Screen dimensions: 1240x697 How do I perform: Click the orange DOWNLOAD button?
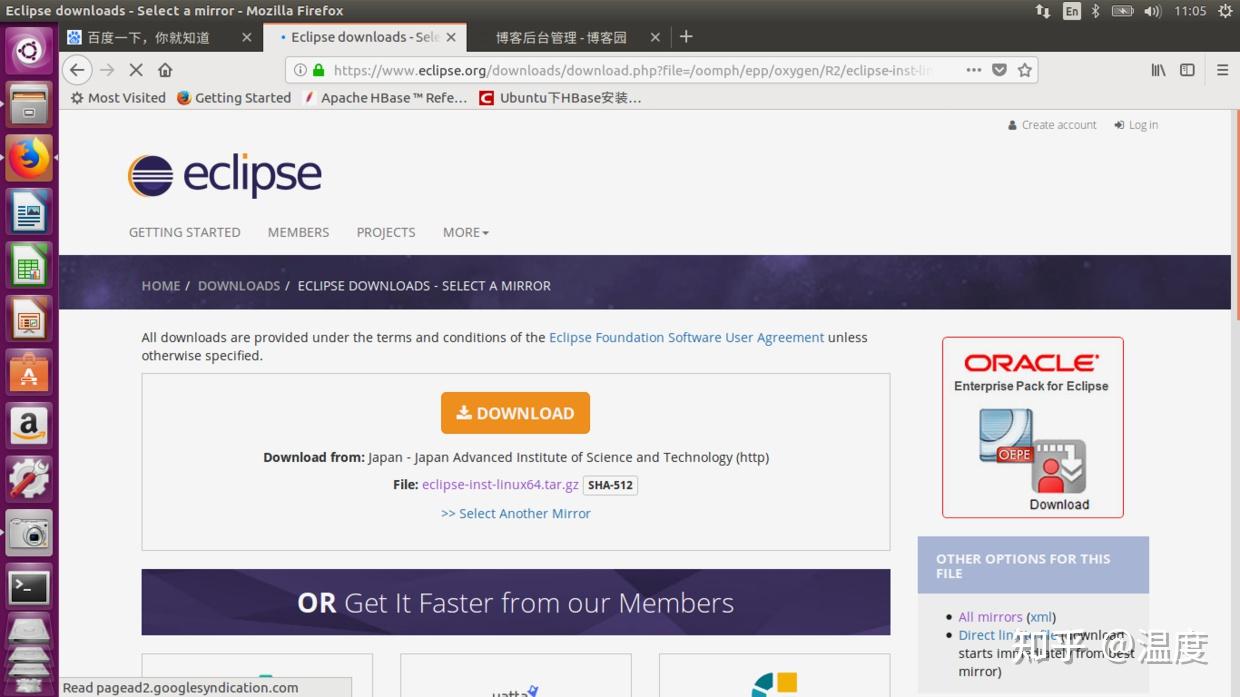point(515,412)
